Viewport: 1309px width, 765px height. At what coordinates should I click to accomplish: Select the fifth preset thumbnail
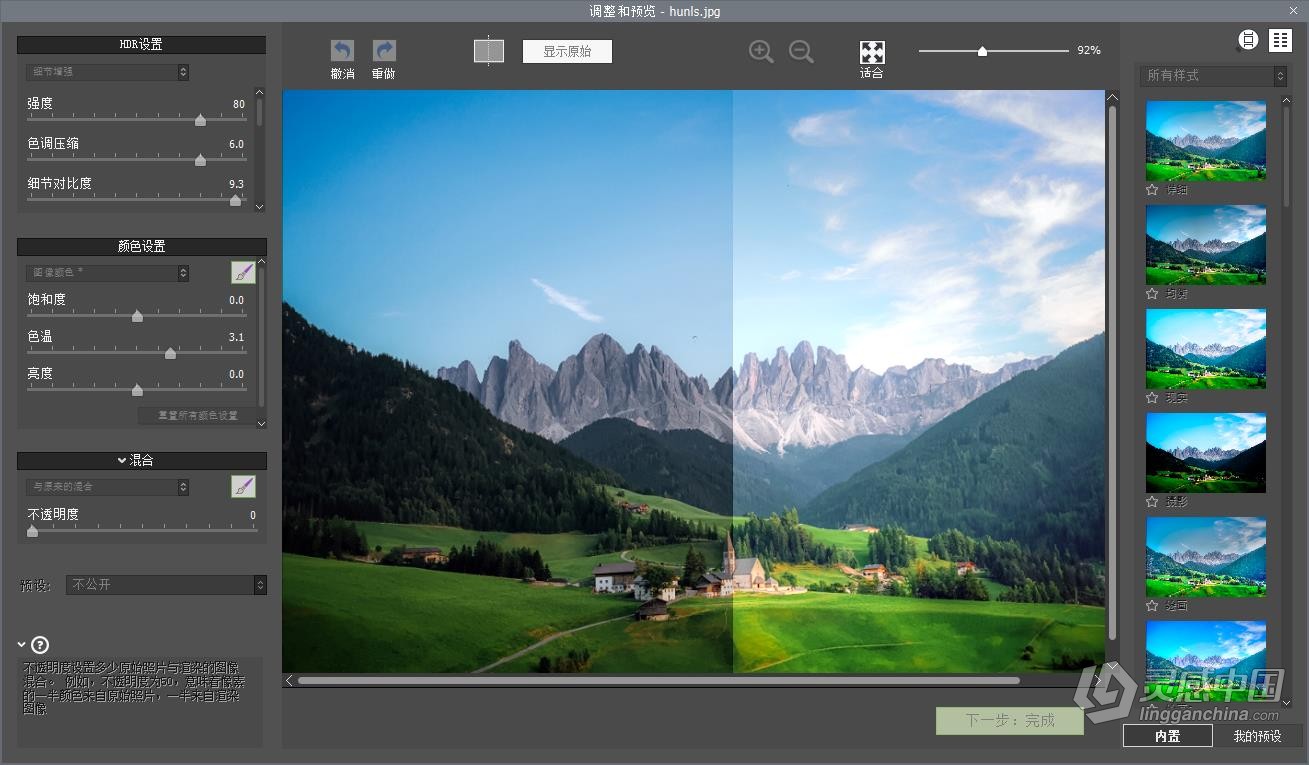1206,557
